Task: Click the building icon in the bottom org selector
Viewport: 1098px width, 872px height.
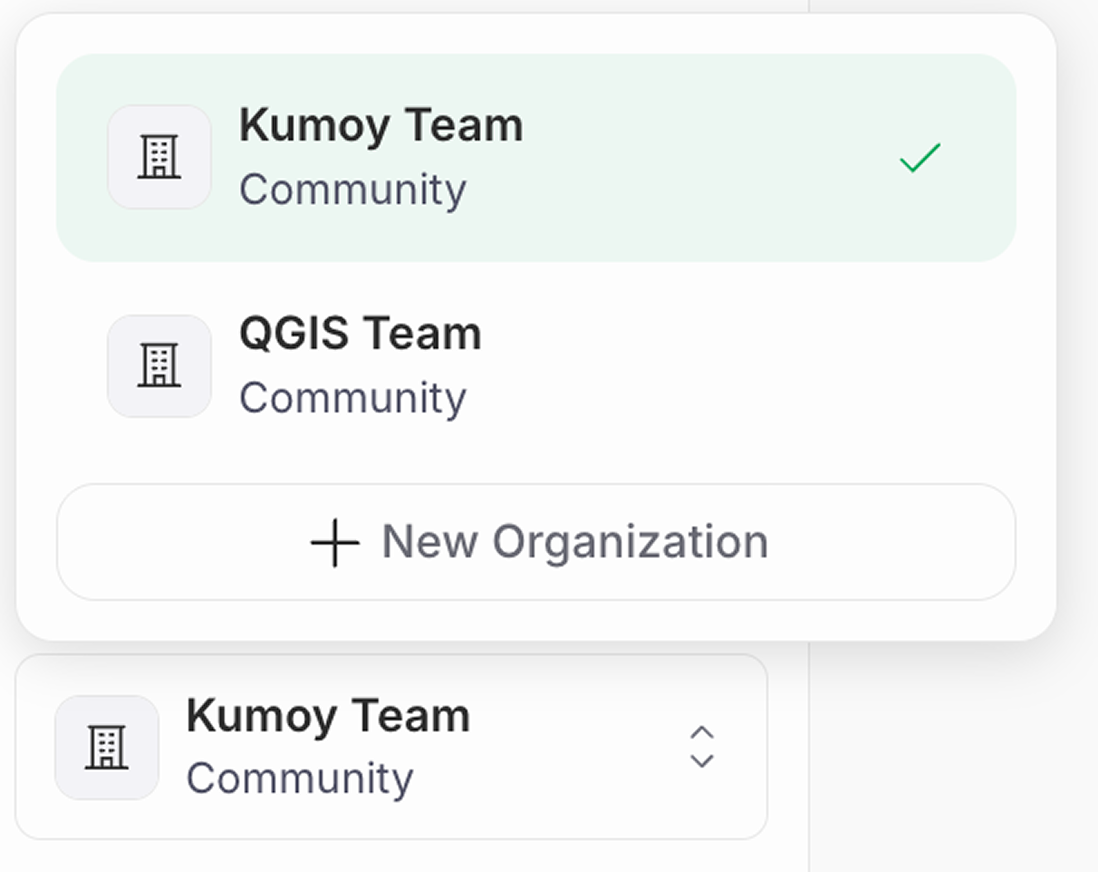Action: tap(106, 745)
